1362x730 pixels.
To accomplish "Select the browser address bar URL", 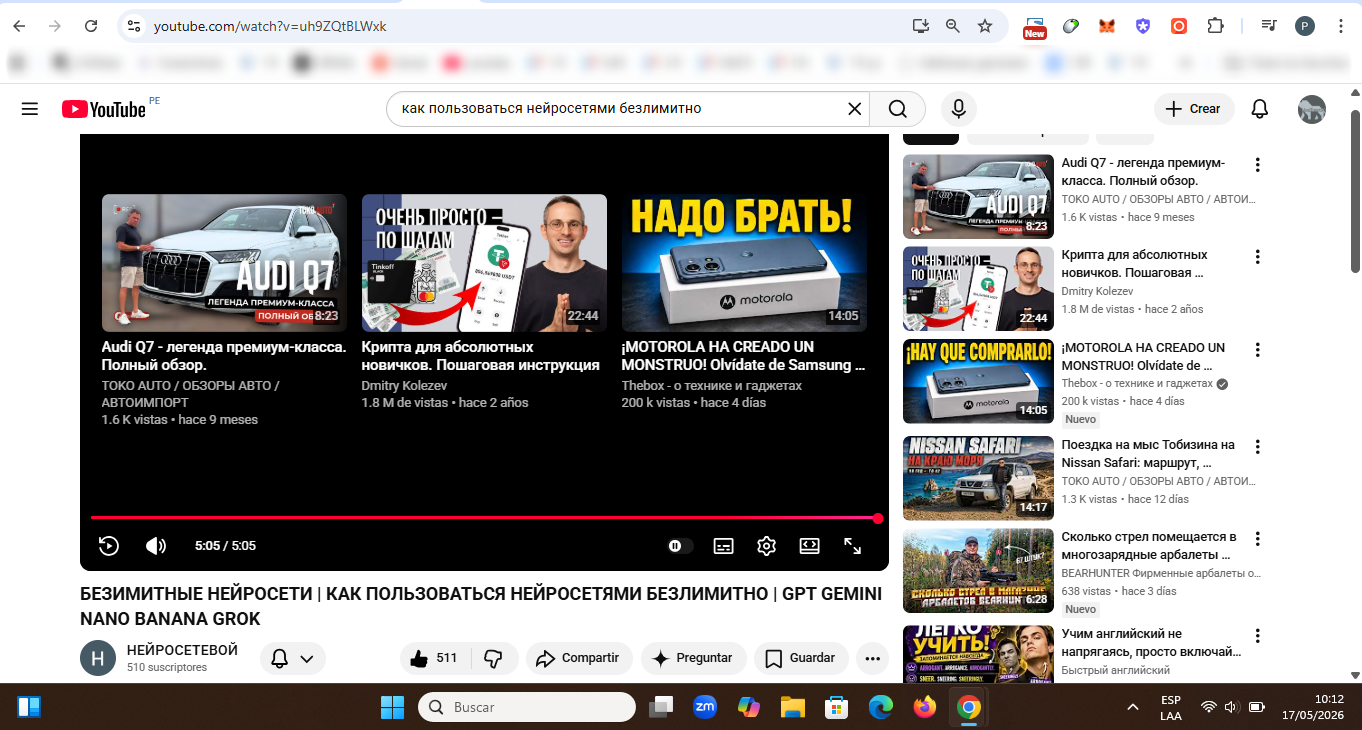I will point(270,26).
